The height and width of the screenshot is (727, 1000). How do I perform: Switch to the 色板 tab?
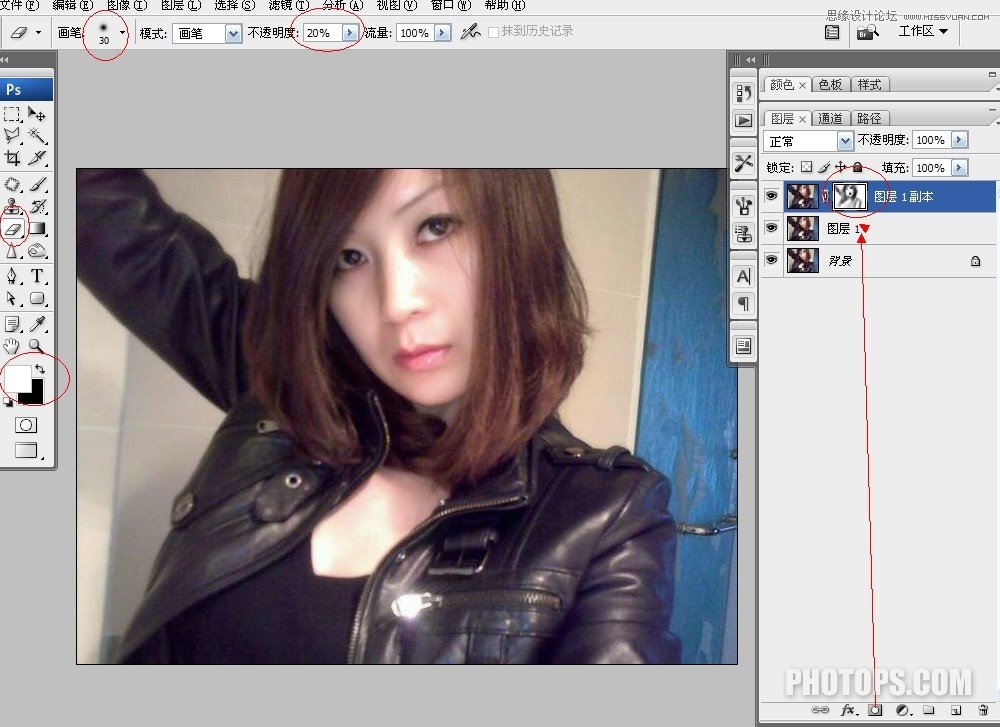(x=830, y=85)
